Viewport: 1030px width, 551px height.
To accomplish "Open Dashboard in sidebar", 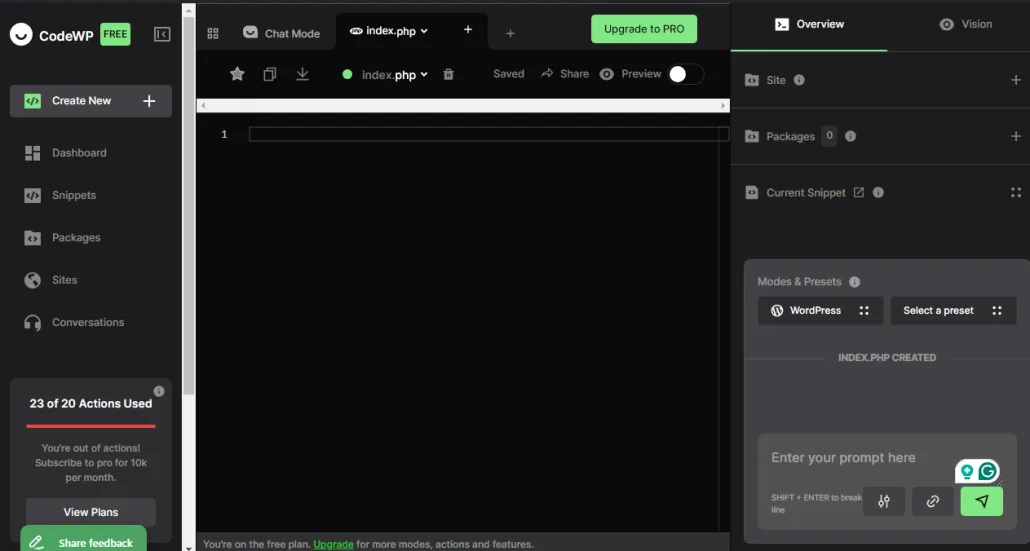I will tap(66, 153).
